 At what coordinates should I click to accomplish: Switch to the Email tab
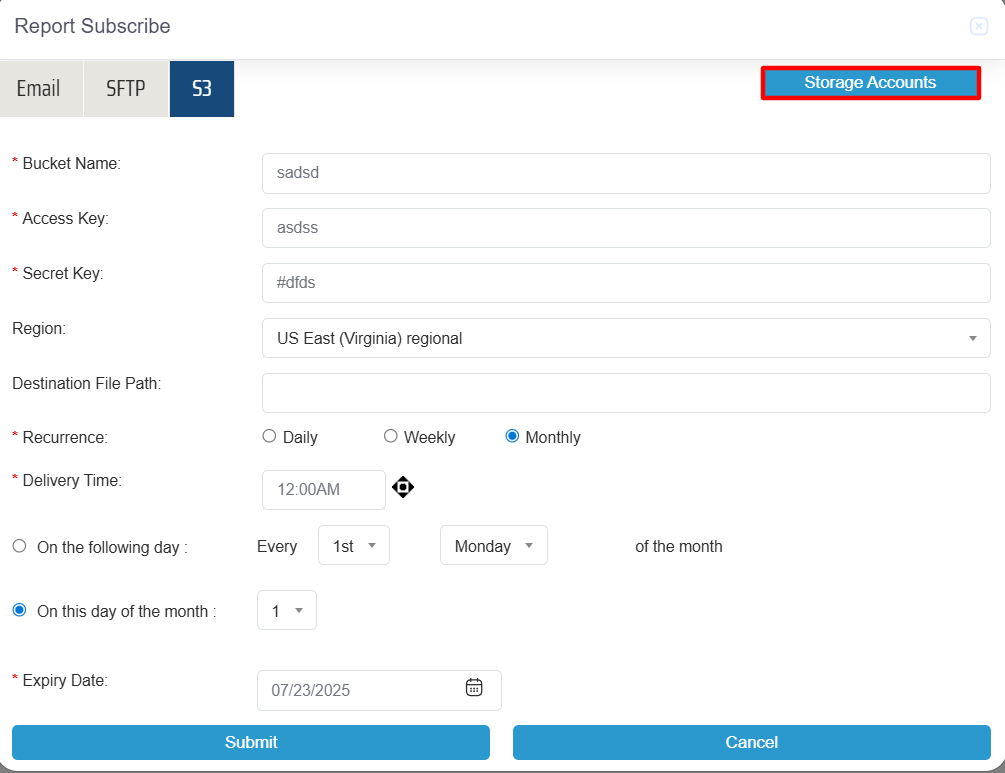(x=39, y=89)
